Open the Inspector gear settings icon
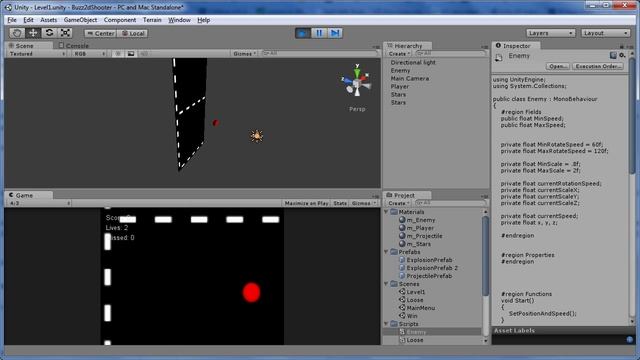 (622, 55)
